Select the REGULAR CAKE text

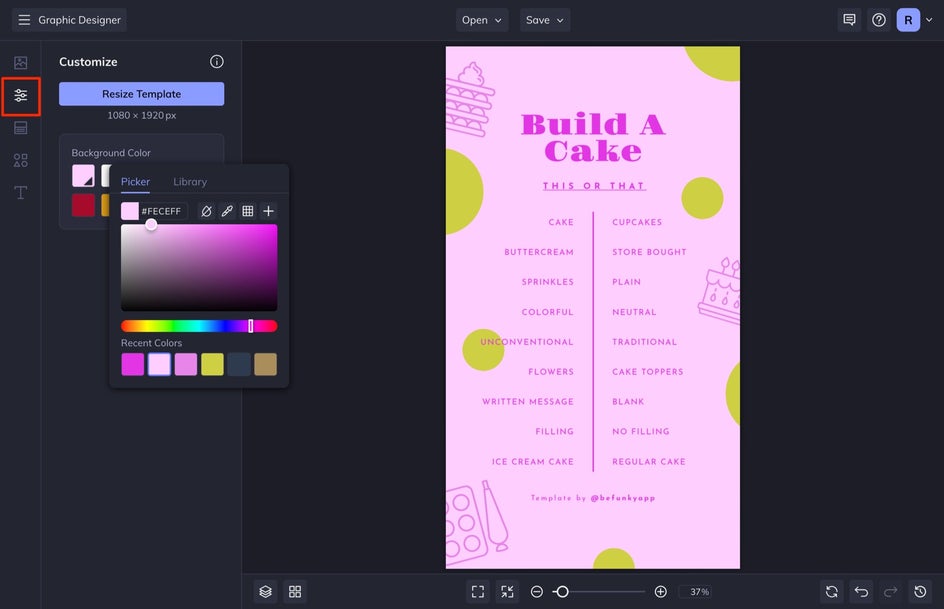(648, 462)
